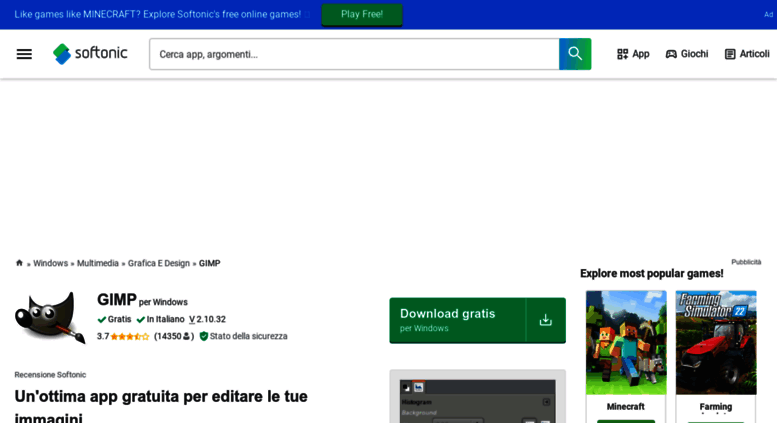Click the review headline Un'ottima app gratuita
Image resolution: width=777 pixels, height=423 pixels.
pos(161,406)
